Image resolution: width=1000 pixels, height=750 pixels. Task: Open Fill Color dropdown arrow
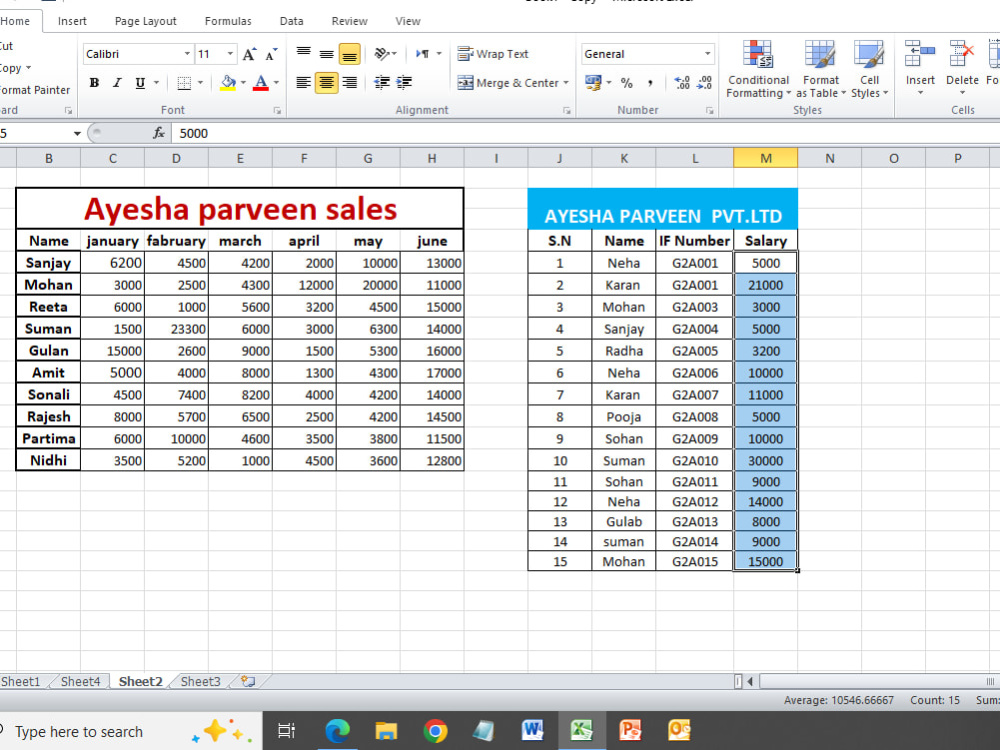point(244,83)
